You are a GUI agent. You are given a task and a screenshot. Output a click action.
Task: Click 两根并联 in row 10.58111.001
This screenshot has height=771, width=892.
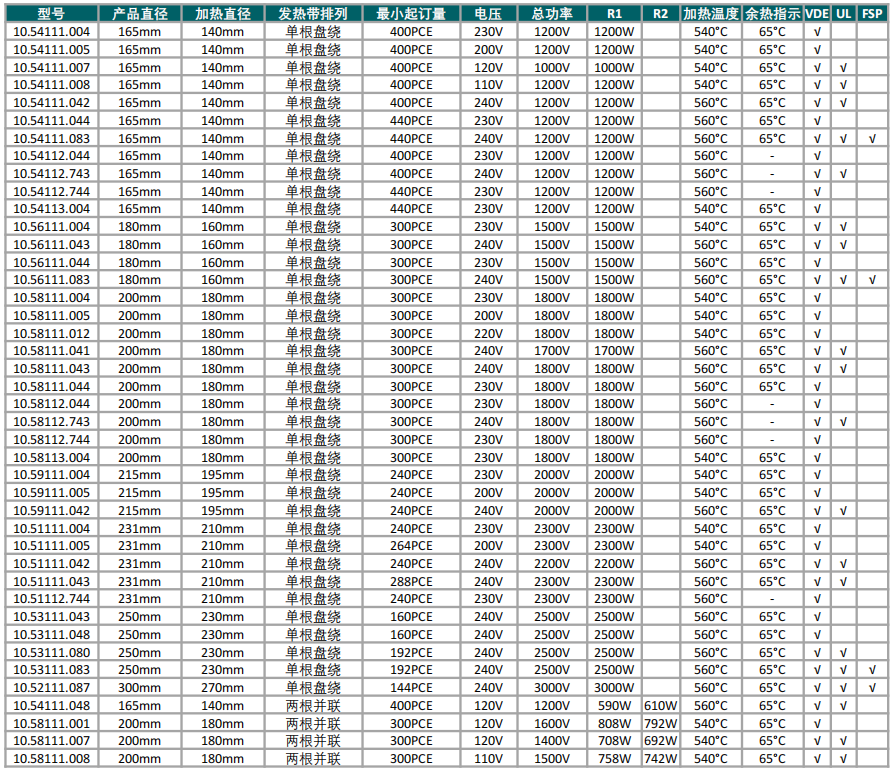point(313,723)
